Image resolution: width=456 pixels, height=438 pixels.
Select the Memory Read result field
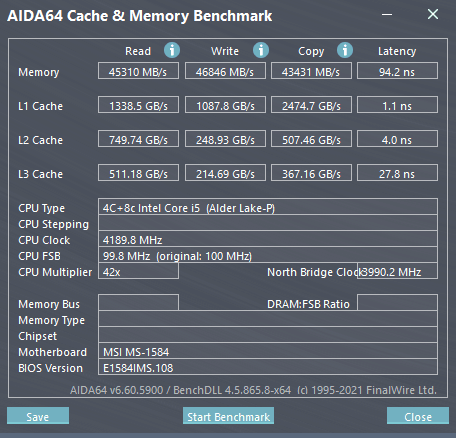138,71
